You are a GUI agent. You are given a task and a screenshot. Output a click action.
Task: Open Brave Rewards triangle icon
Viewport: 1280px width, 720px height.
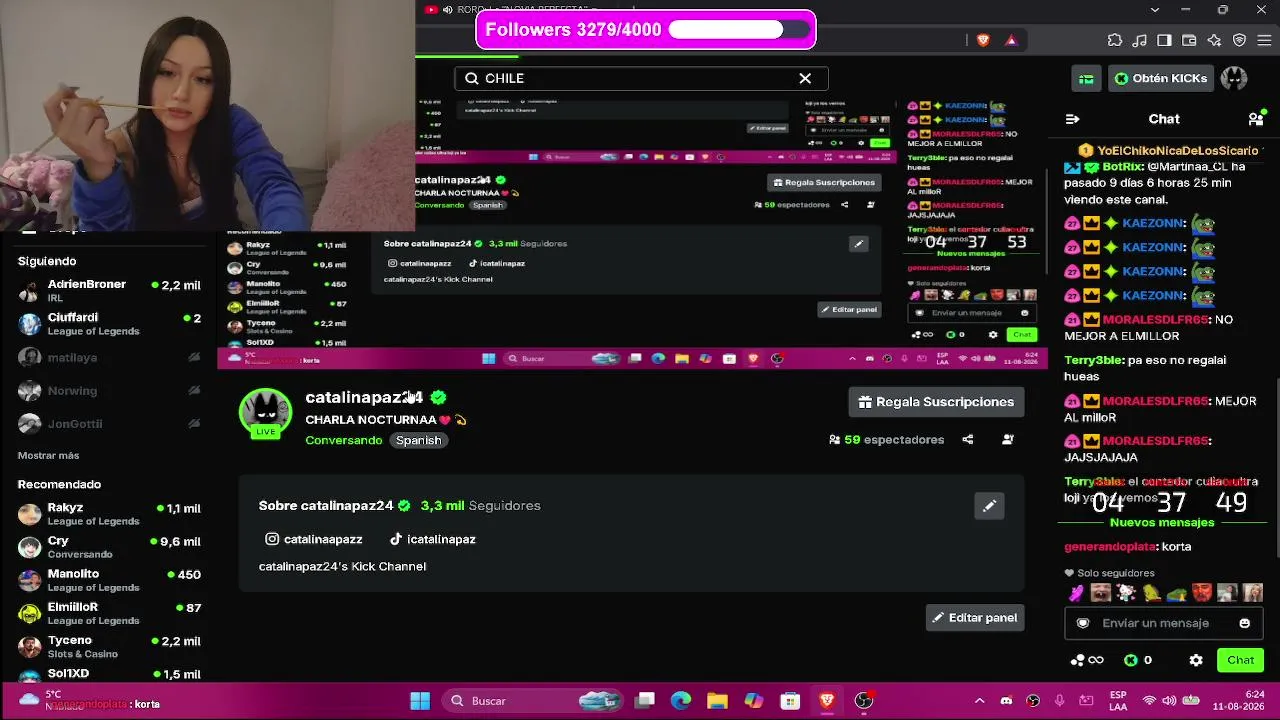tap(1011, 40)
